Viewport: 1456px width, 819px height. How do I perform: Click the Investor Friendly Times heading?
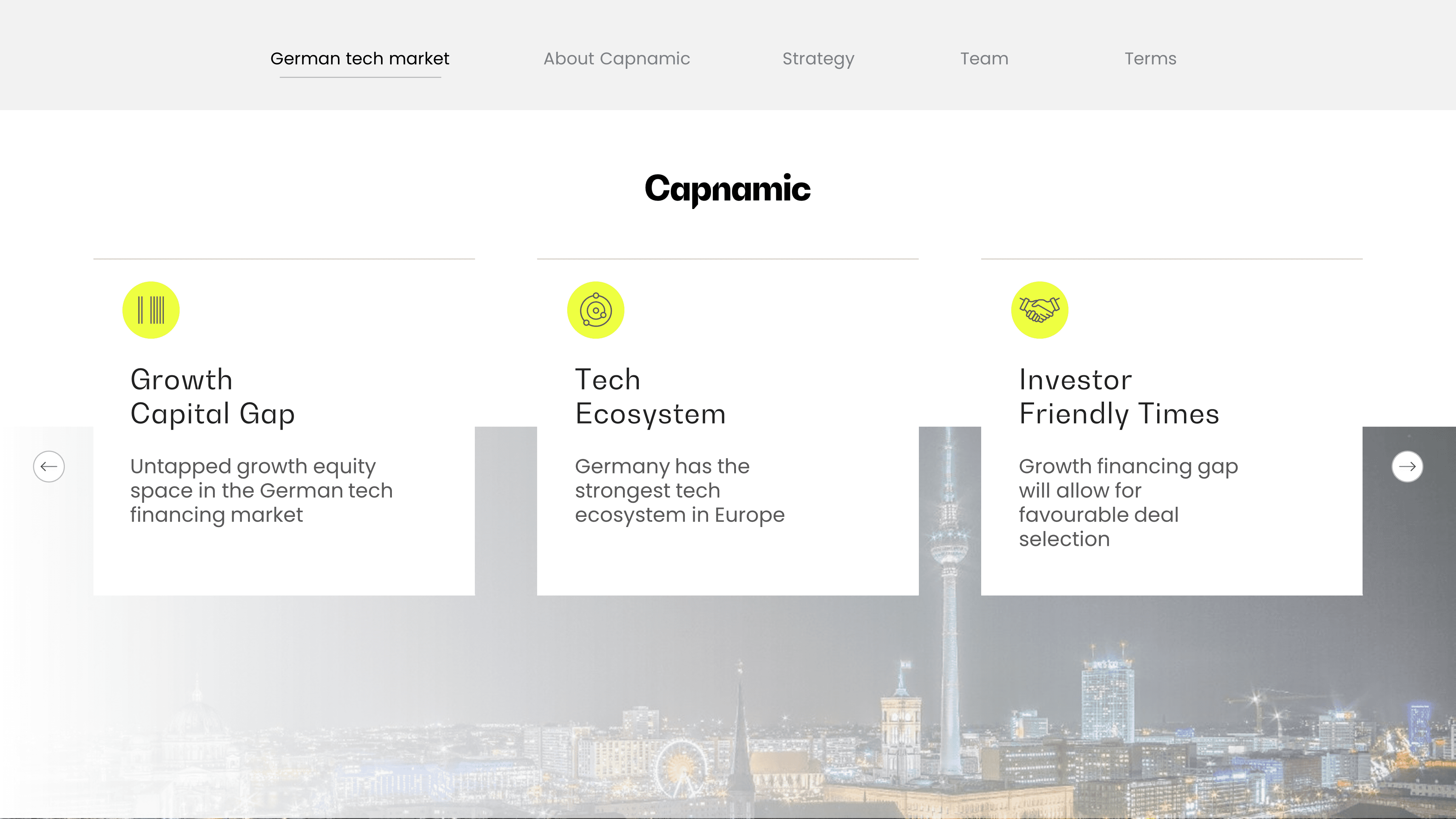(x=1119, y=396)
